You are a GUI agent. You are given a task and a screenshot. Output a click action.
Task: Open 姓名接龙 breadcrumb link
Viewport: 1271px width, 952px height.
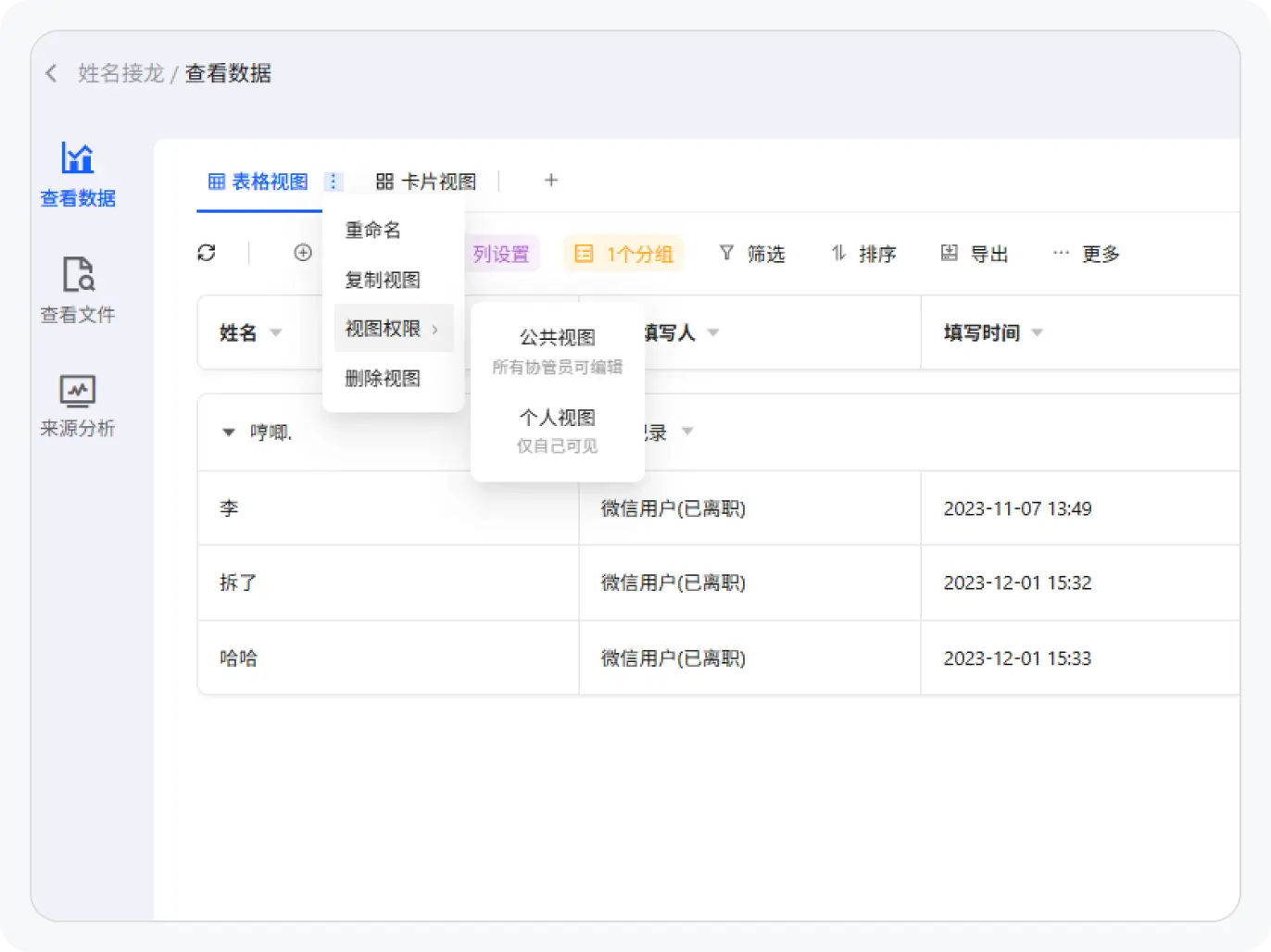point(120,73)
